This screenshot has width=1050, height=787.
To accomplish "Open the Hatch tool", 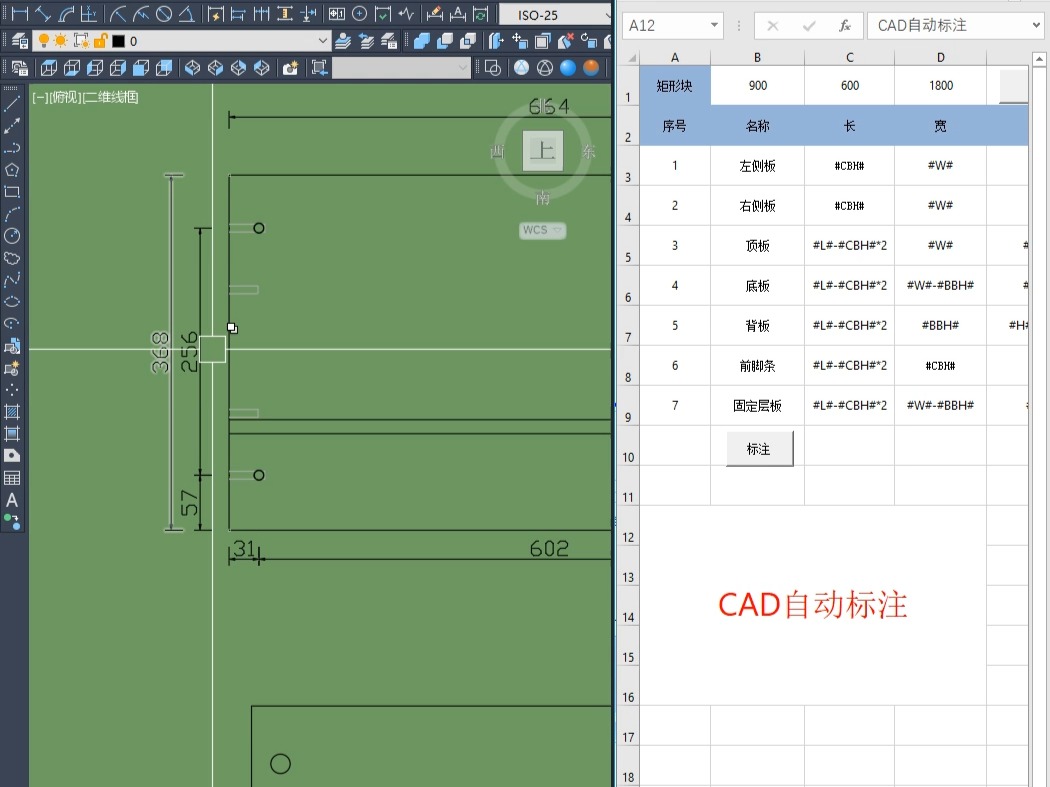I will click(12, 412).
